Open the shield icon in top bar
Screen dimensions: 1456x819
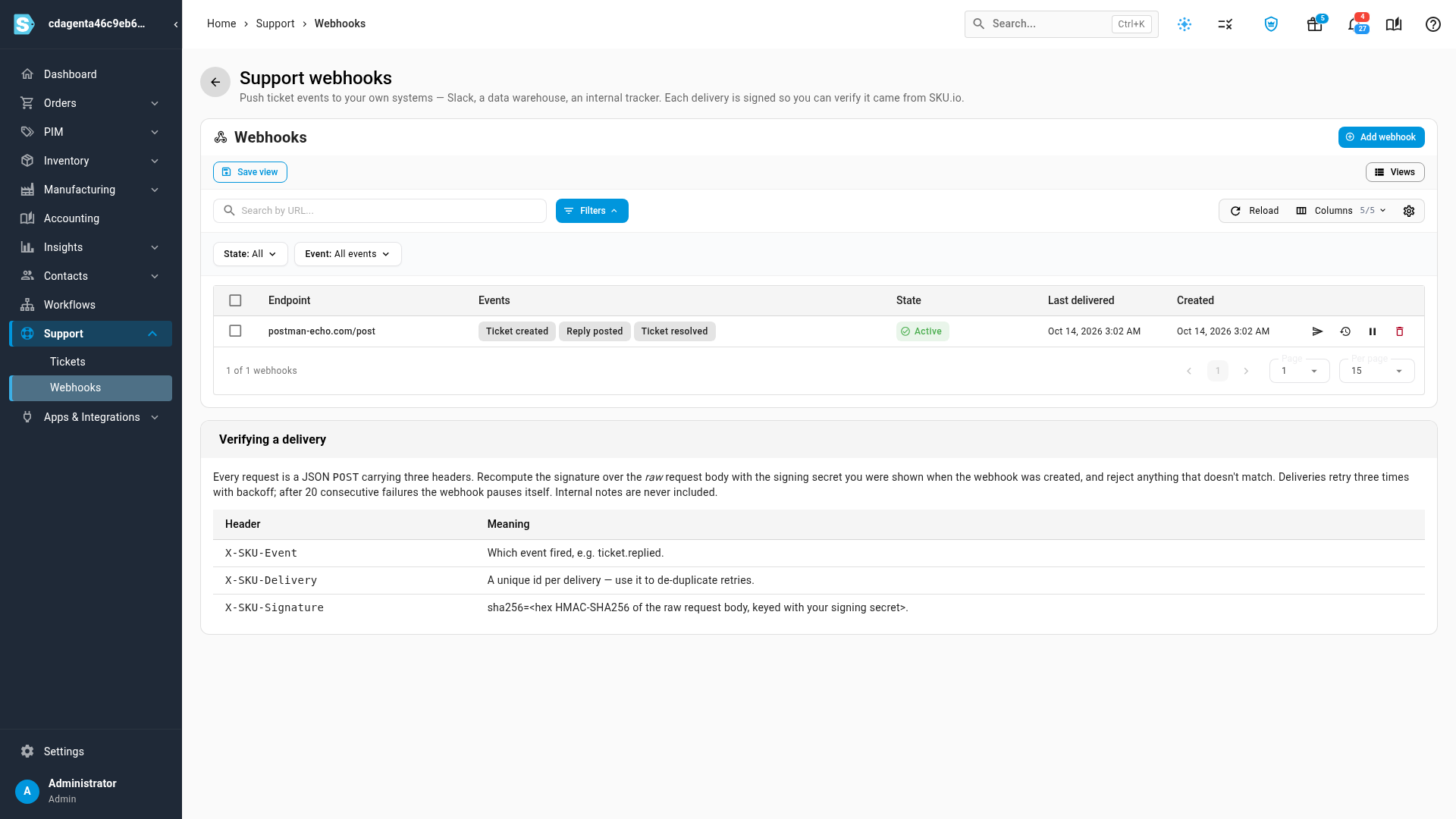pyautogui.click(x=1271, y=24)
